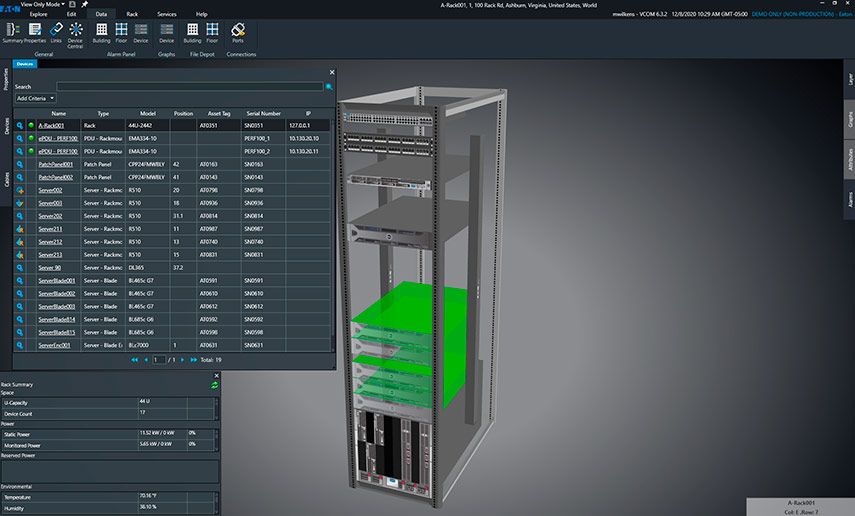Viewport: 855px width, 516px height.
Task: Sort devices by Serial Number column
Action: [x=263, y=113]
